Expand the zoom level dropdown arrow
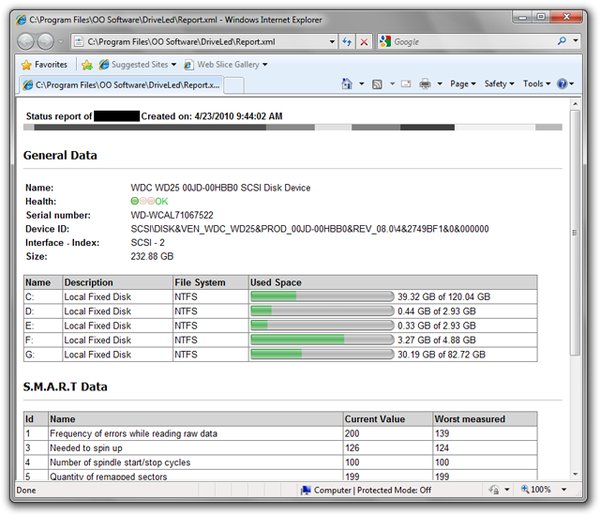 [x=564, y=489]
